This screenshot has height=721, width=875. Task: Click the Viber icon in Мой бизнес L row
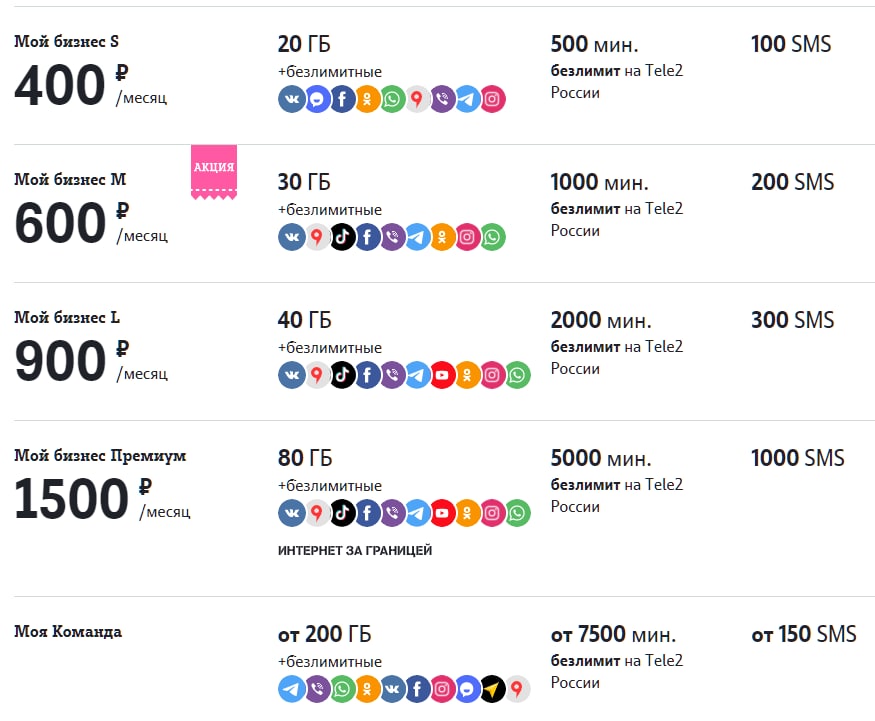[392, 375]
